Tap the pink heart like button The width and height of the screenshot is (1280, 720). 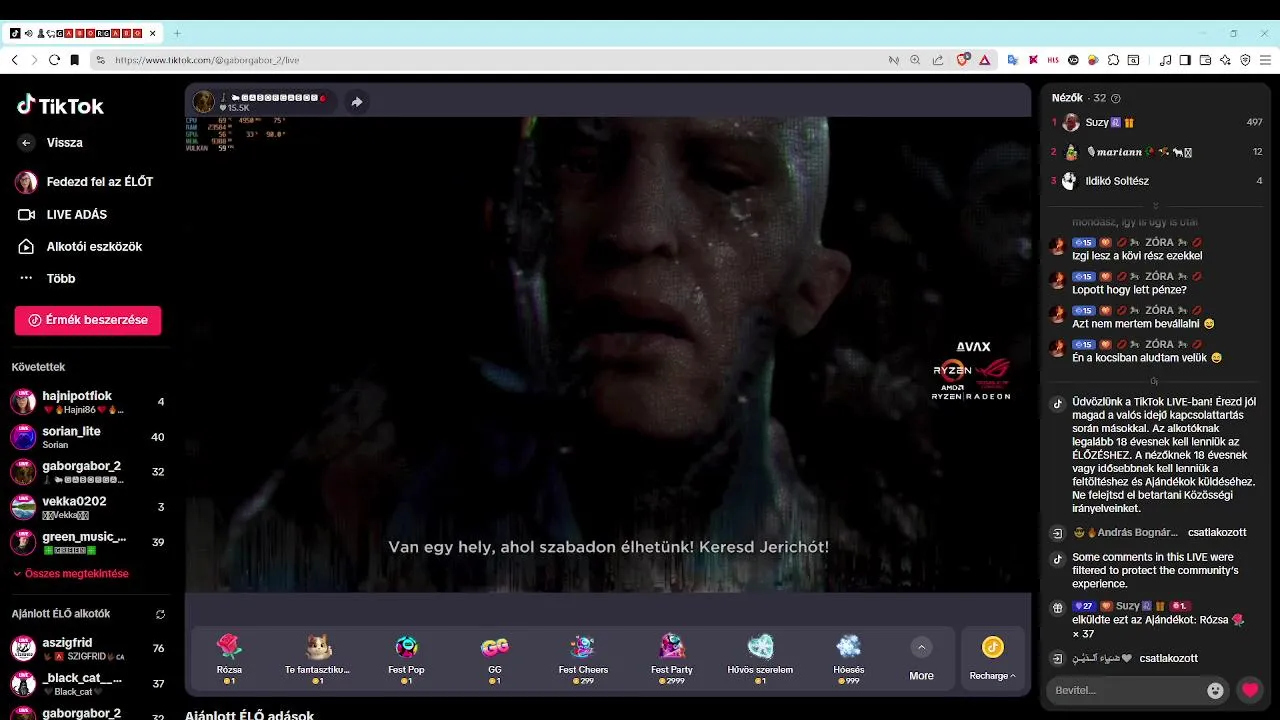pyautogui.click(x=1250, y=690)
